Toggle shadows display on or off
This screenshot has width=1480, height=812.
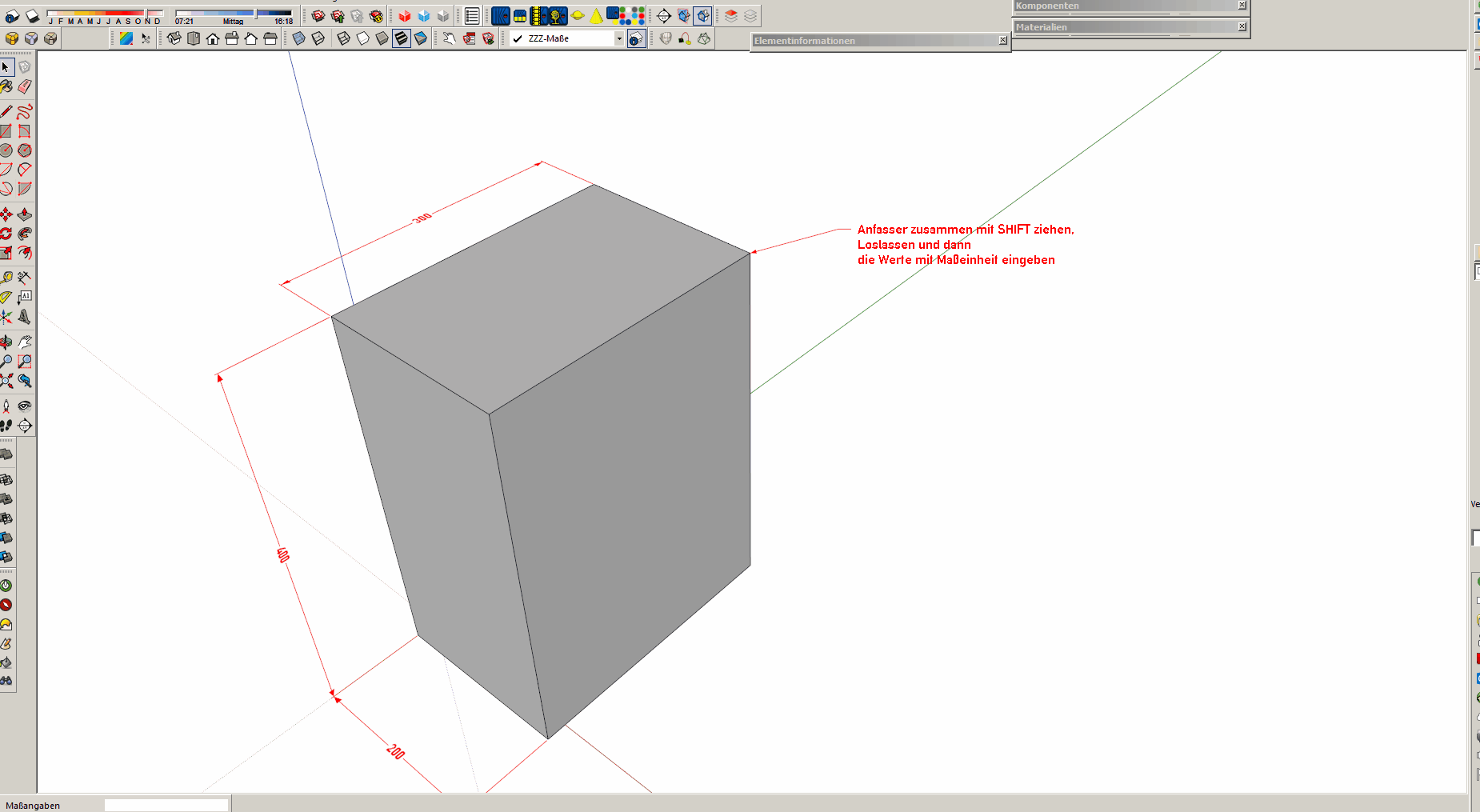12,16
